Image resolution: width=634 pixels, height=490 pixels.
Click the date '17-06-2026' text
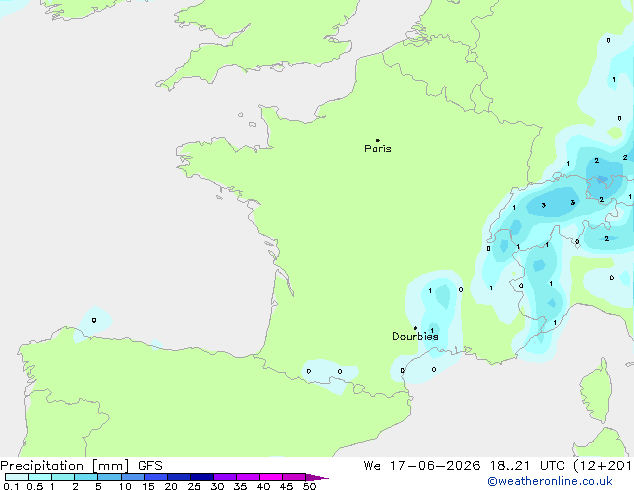pos(435,466)
